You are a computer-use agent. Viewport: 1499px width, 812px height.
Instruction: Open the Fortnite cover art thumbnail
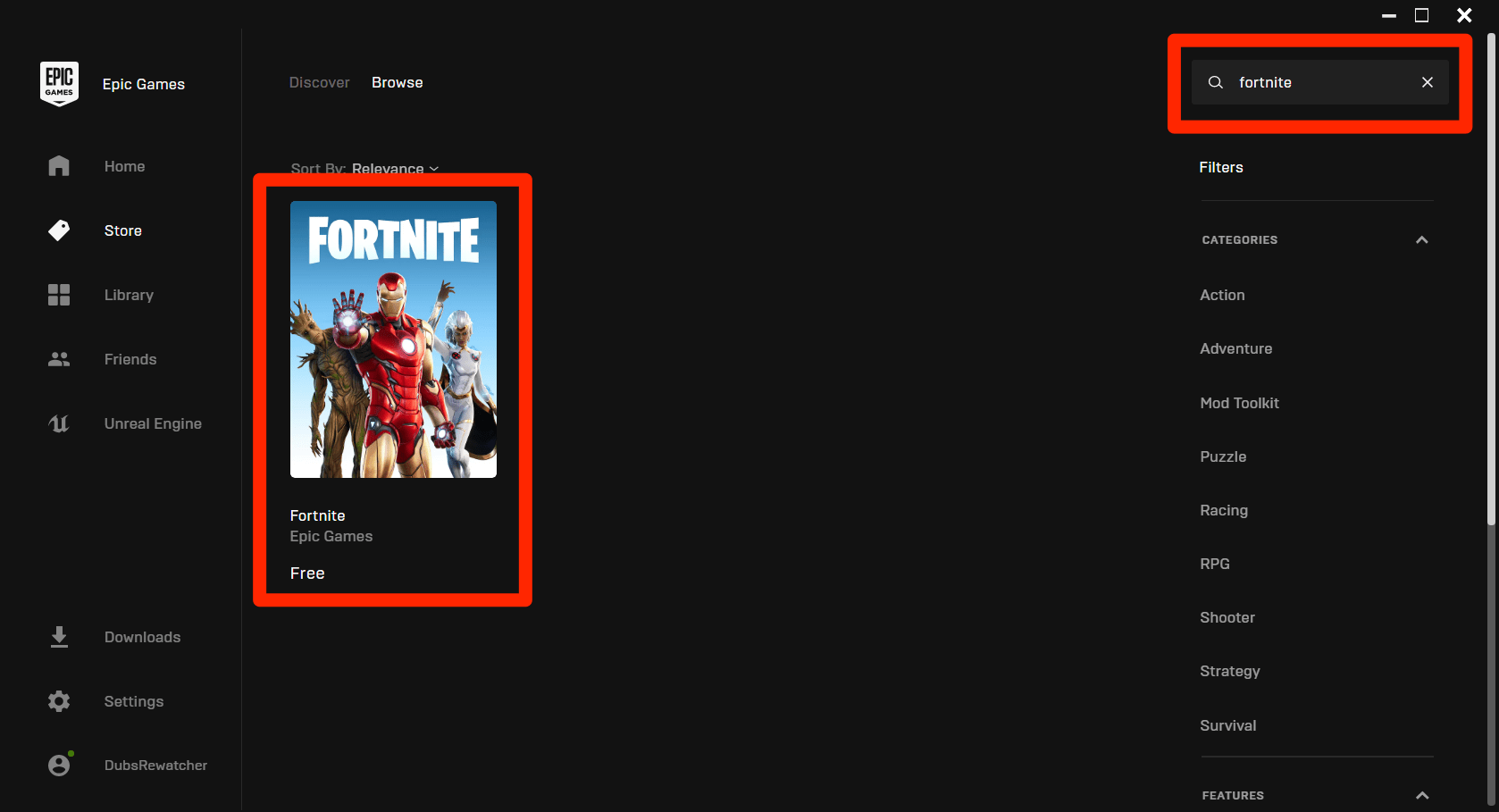[393, 339]
